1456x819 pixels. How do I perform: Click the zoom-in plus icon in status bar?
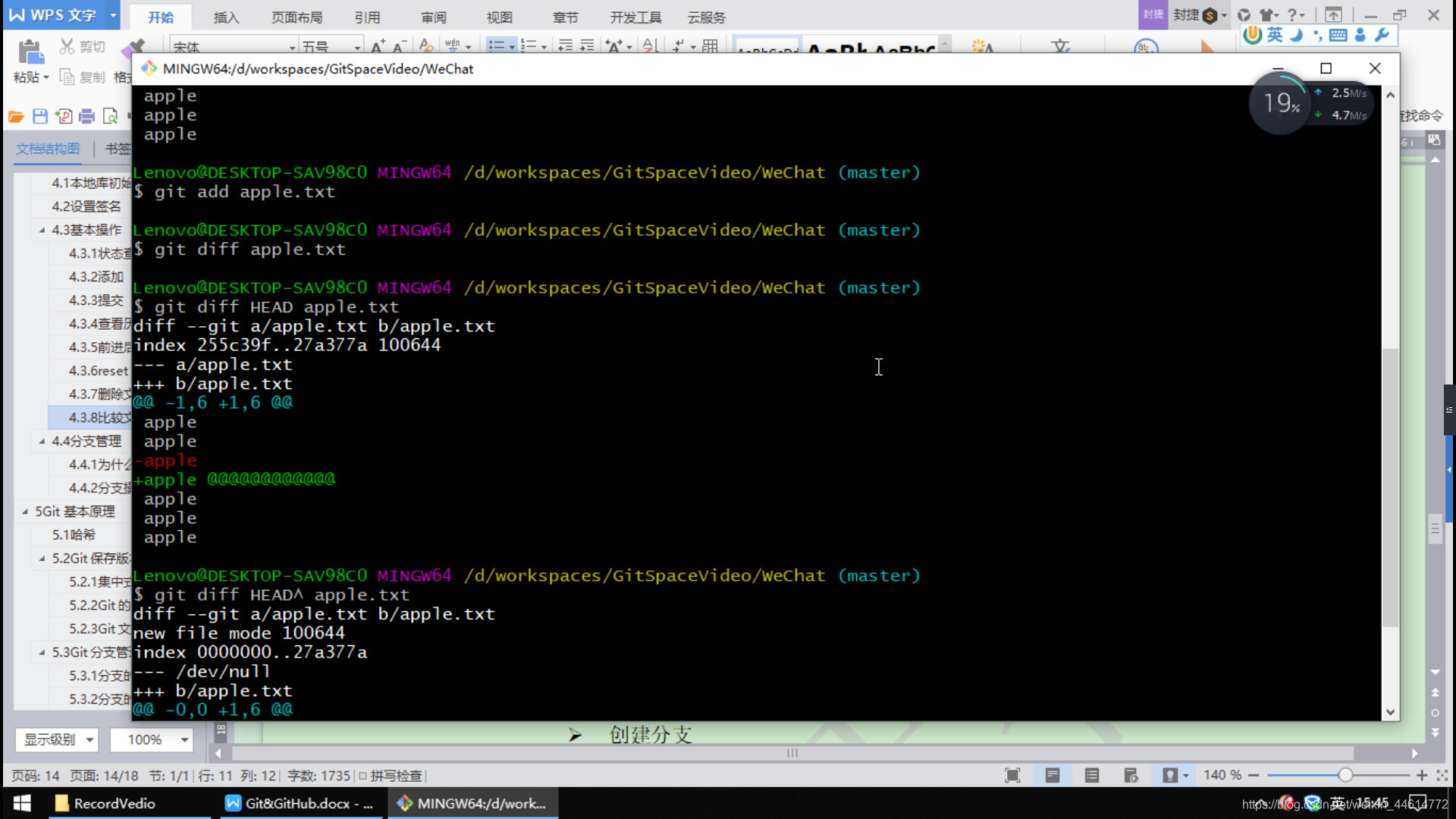(1422, 775)
